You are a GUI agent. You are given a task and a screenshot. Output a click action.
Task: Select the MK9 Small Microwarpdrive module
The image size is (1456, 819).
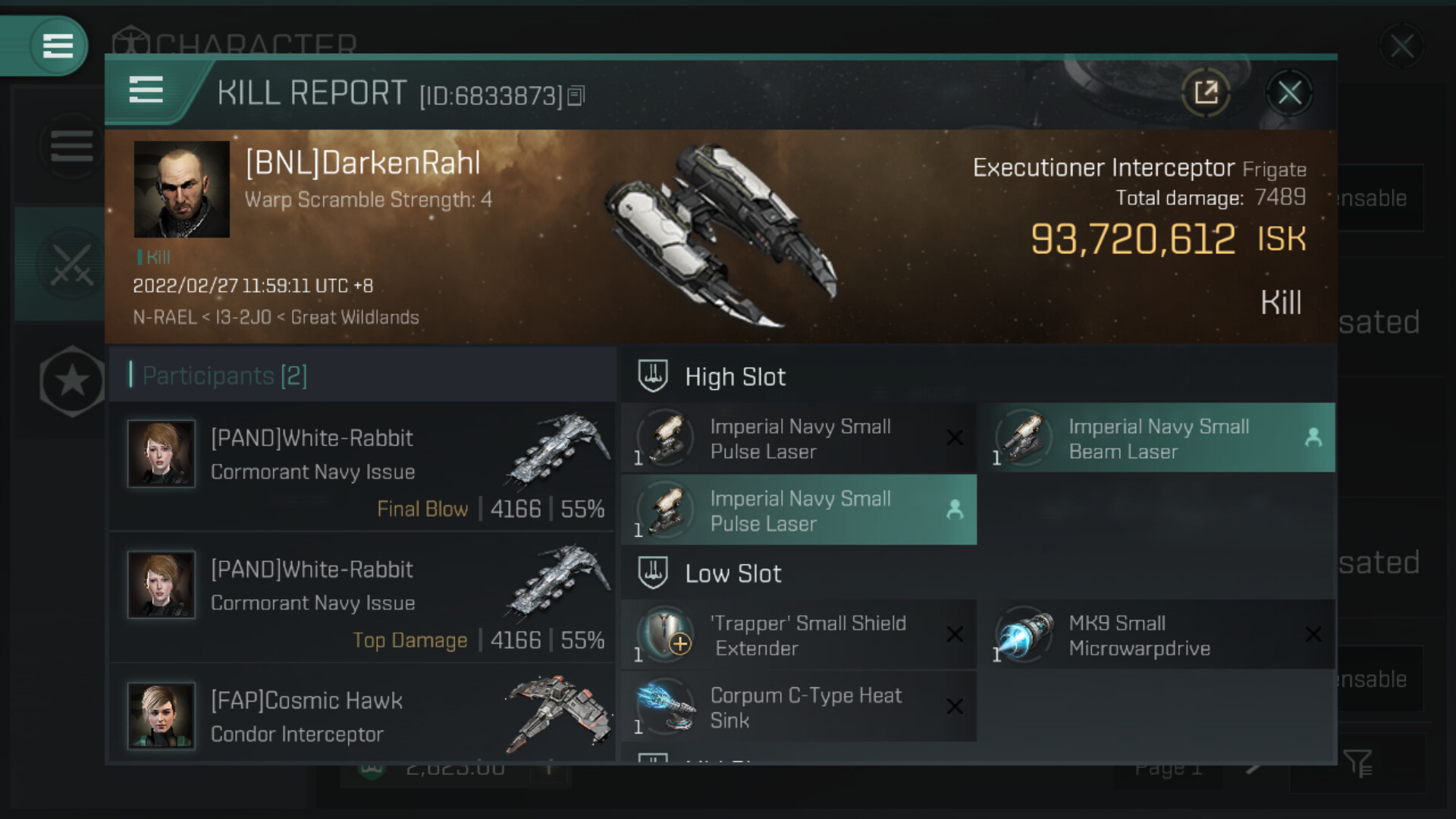click(x=1157, y=635)
